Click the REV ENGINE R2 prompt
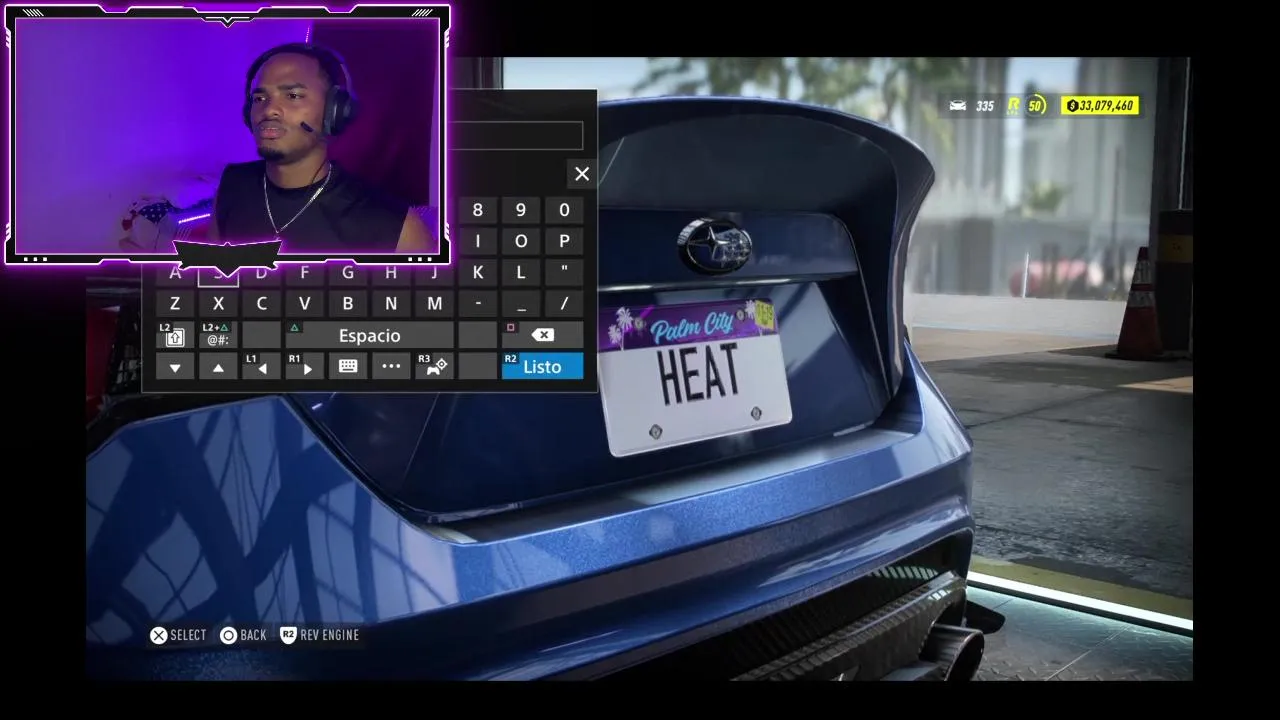 (319, 635)
